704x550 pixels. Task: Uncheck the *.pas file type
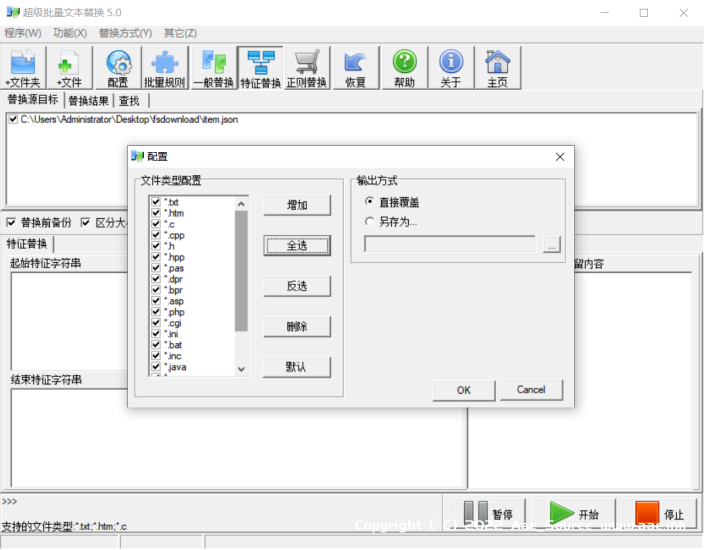(156, 268)
